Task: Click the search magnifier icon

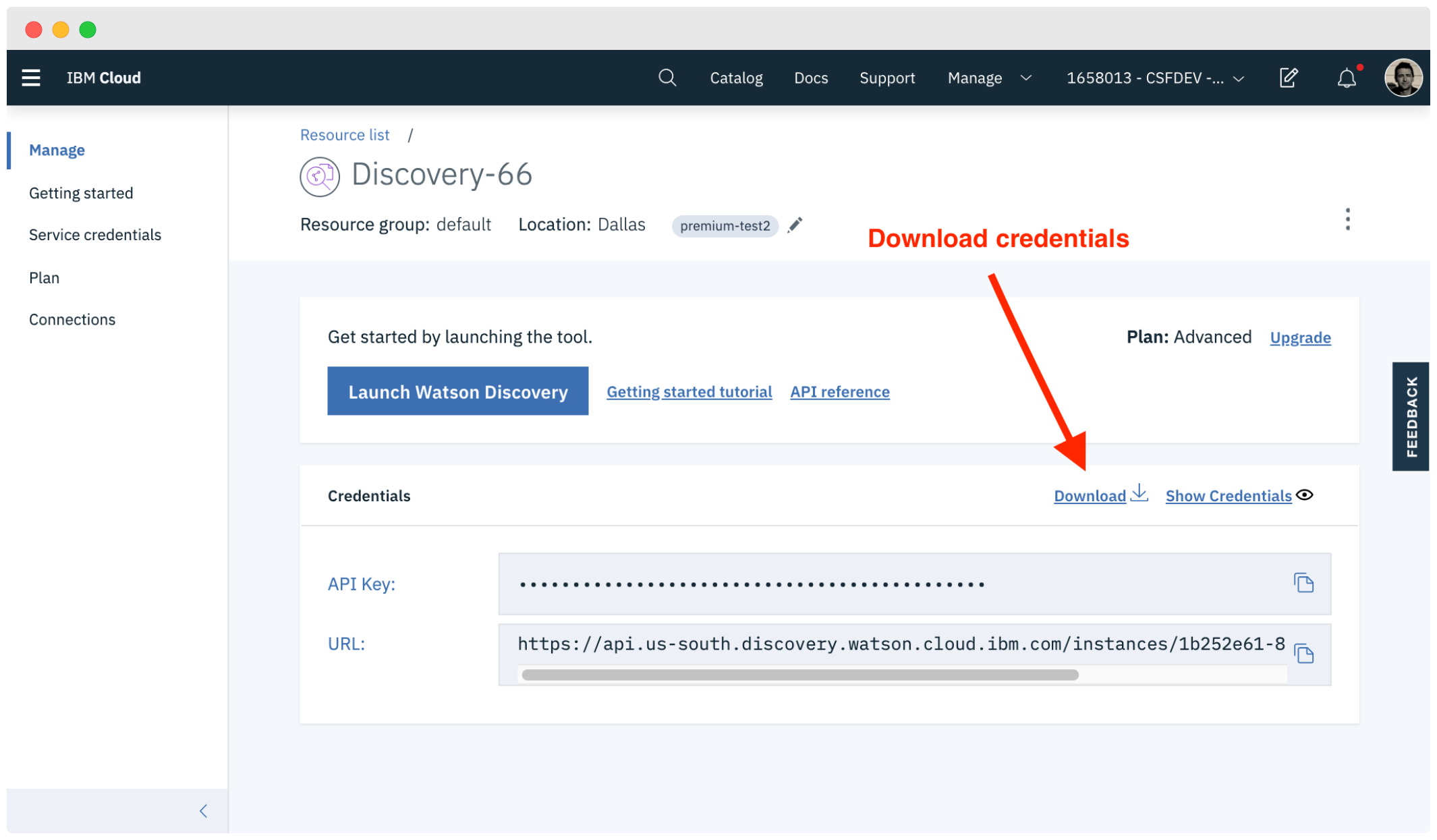Action: coord(667,78)
